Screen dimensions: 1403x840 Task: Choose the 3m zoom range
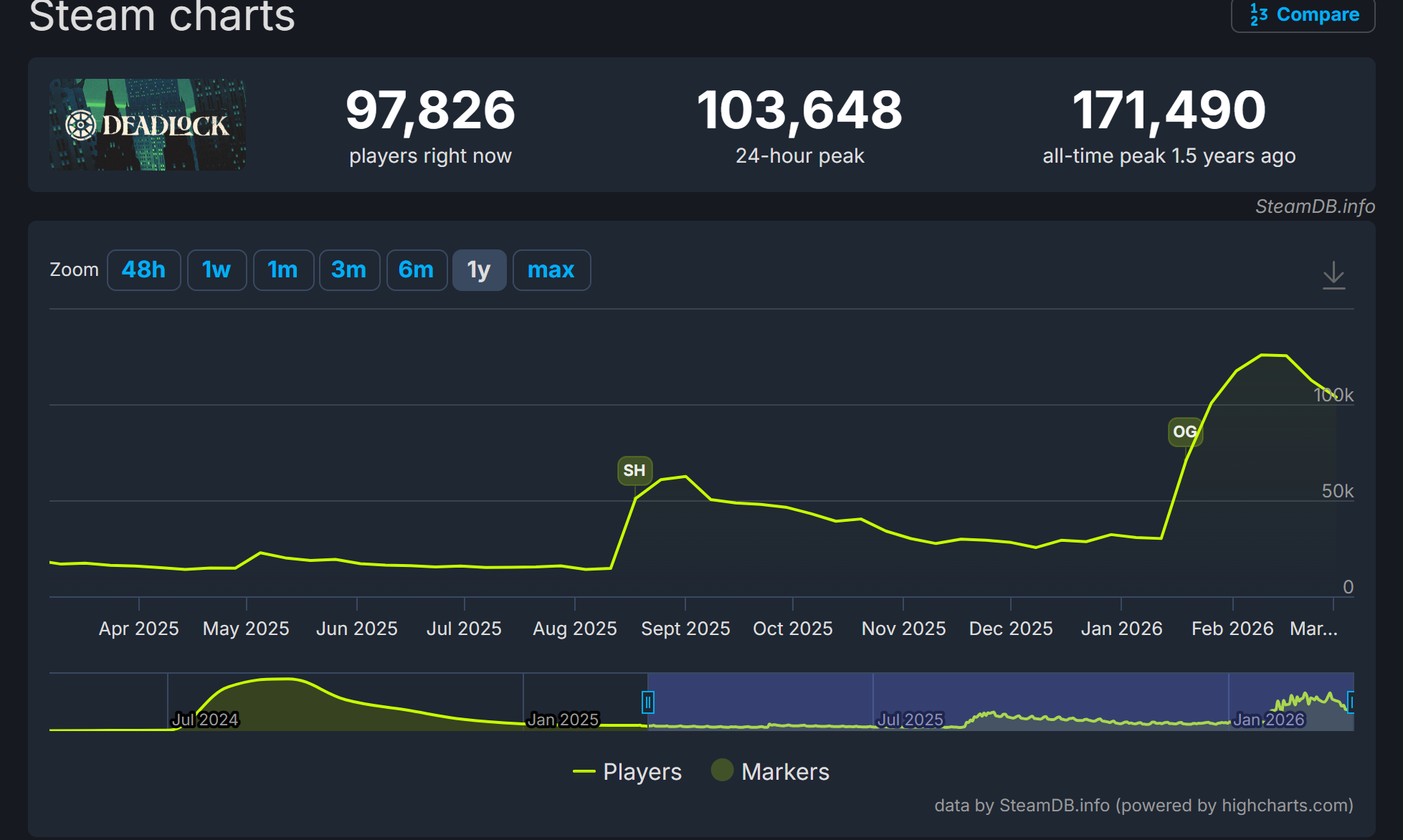click(x=348, y=270)
